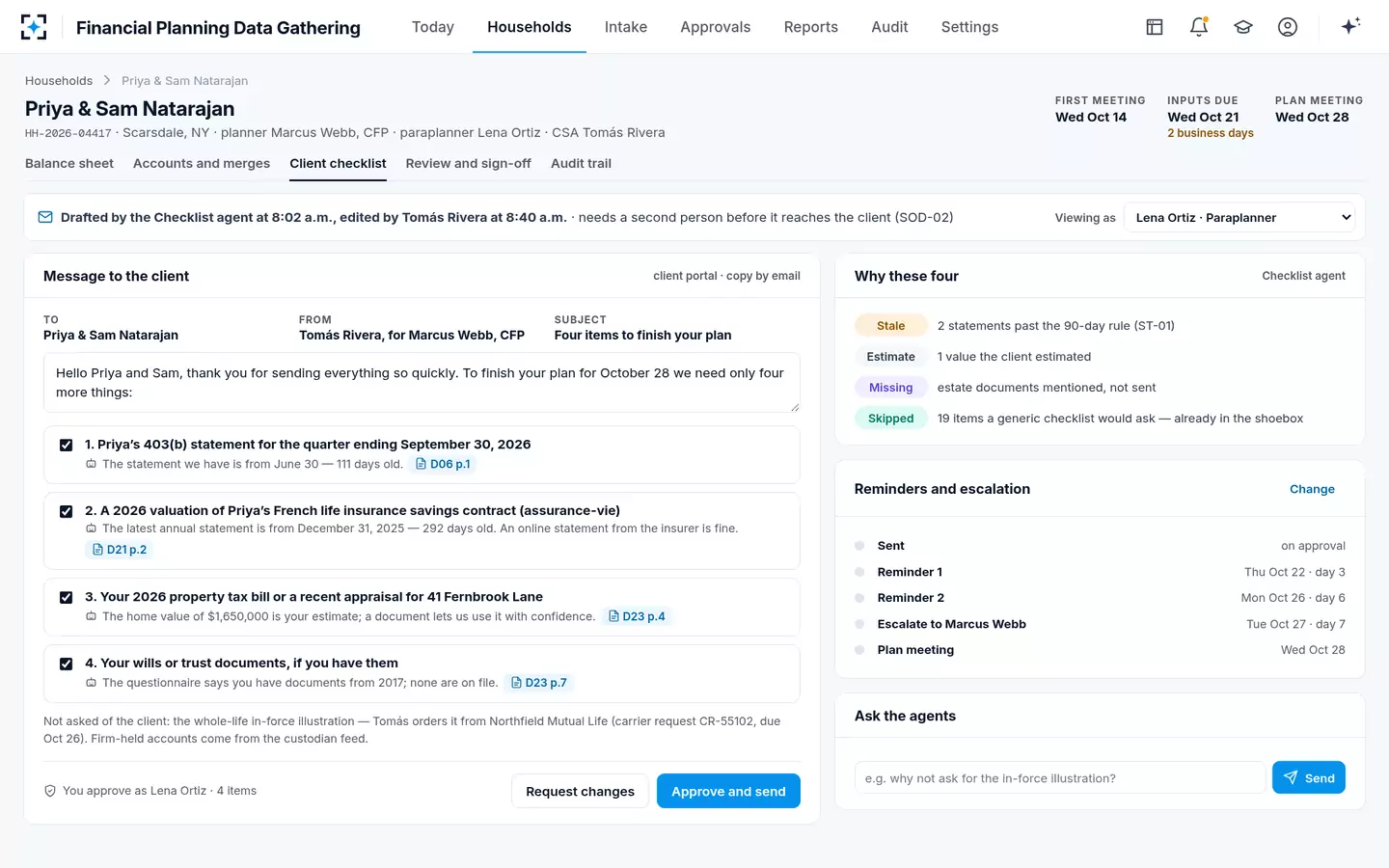The image size is (1389, 868).
Task: Click the Escalate to Marcus Webb row
Action: click(x=1100, y=624)
